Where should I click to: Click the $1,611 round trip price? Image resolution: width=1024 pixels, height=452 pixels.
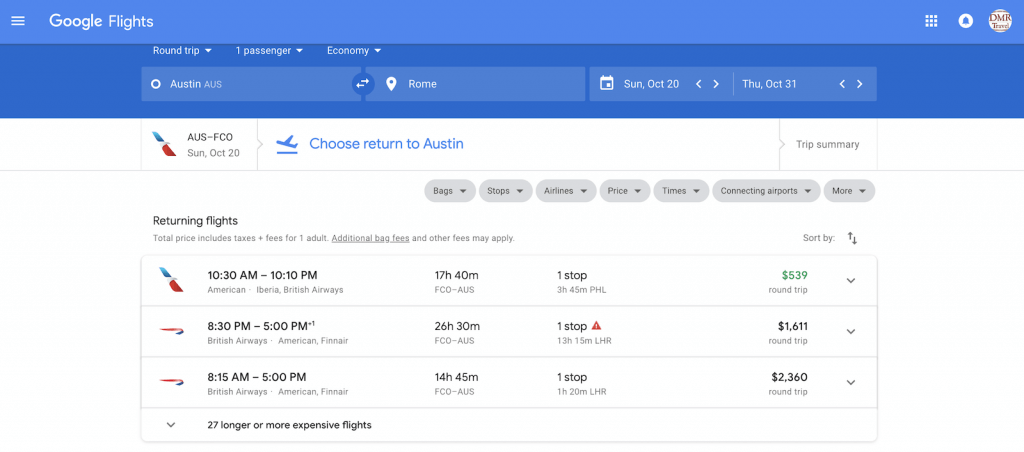[792, 326]
